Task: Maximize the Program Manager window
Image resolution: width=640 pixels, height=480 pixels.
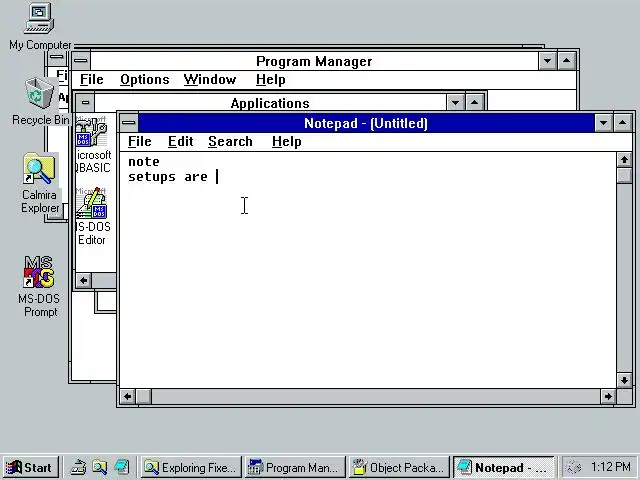Action: (x=567, y=61)
